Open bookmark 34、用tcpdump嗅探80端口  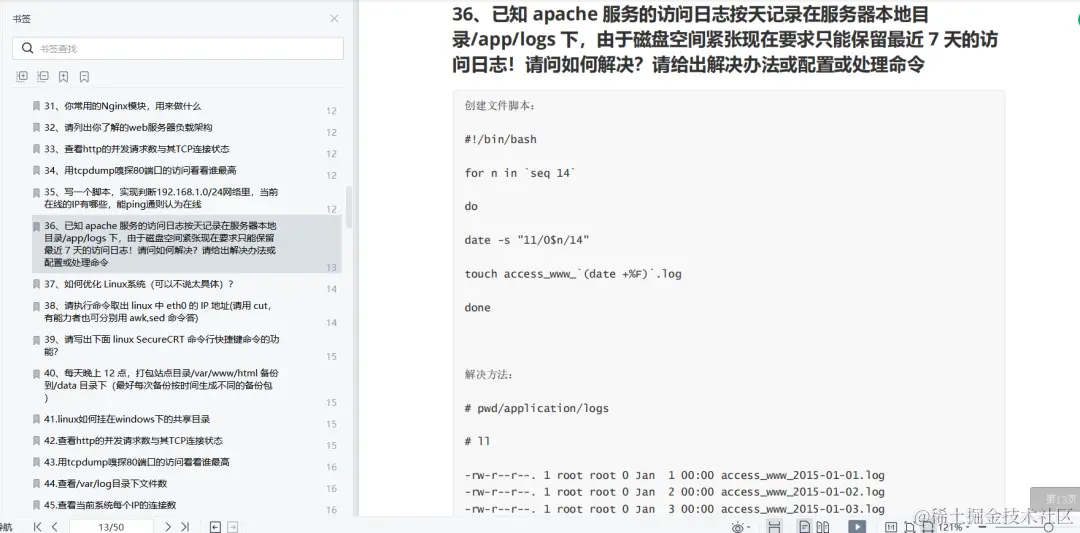point(140,170)
